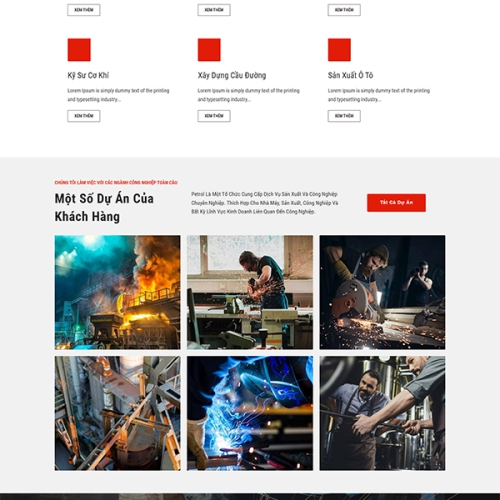Click Xem Thêm under Xây Dựng Cầu Đường
500x500 pixels.
(214, 116)
